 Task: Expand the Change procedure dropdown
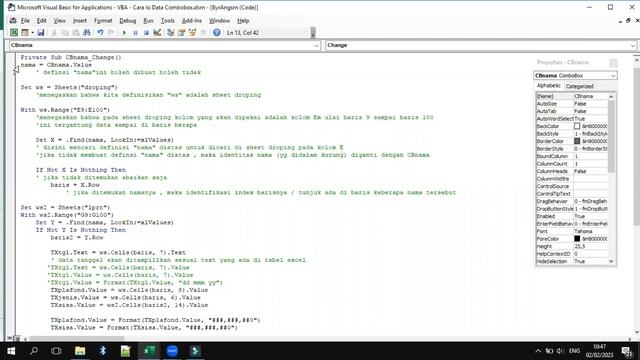632,45
